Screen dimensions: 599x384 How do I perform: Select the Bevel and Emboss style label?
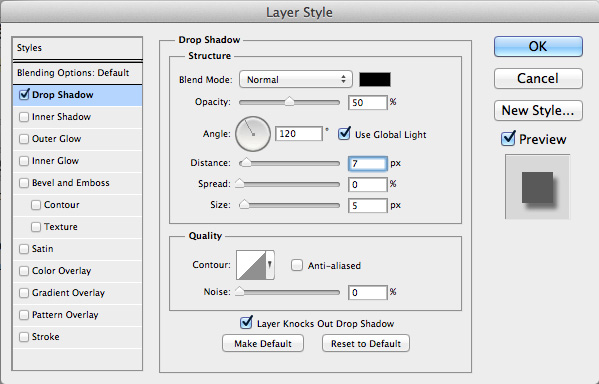71,183
